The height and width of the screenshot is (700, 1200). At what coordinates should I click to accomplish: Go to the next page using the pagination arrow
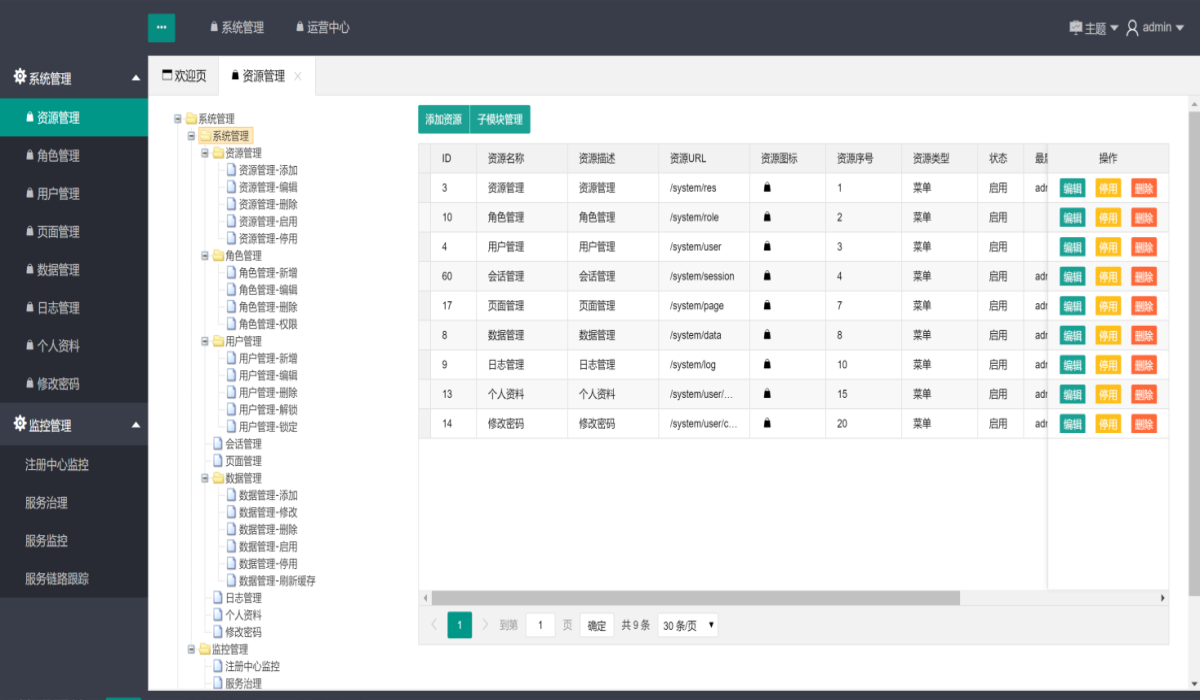(x=485, y=625)
